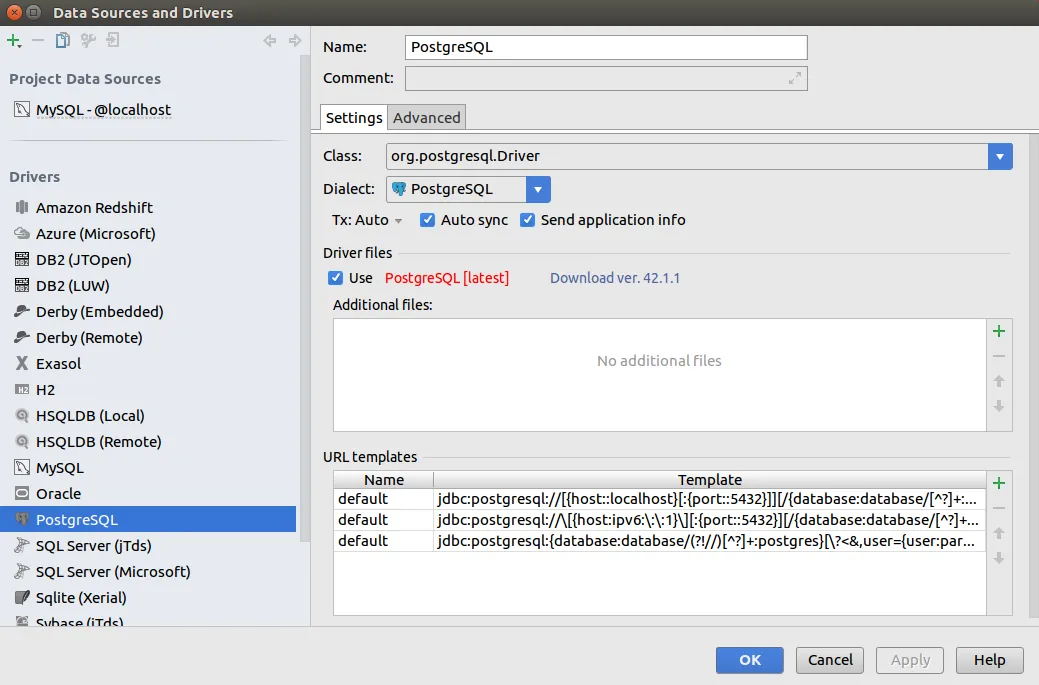Click the Sqlite (Xerial) feather icon
Image resolution: width=1039 pixels, height=685 pixels.
[22, 598]
